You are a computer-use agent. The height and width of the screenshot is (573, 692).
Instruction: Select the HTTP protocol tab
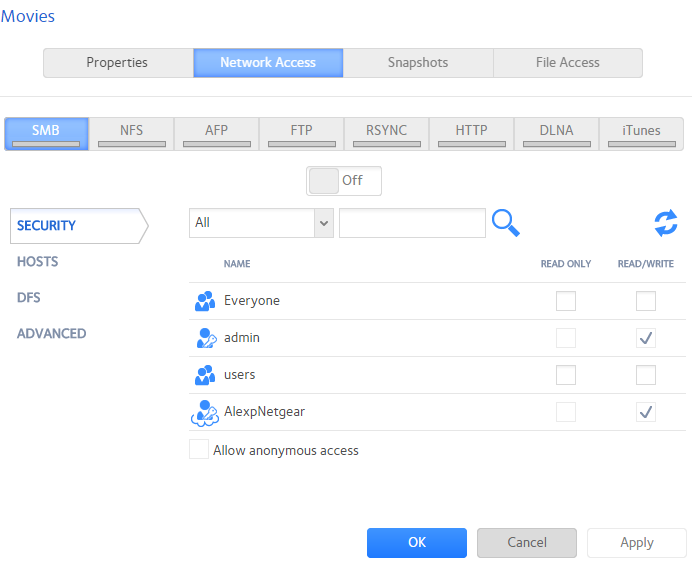click(x=471, y=134)
